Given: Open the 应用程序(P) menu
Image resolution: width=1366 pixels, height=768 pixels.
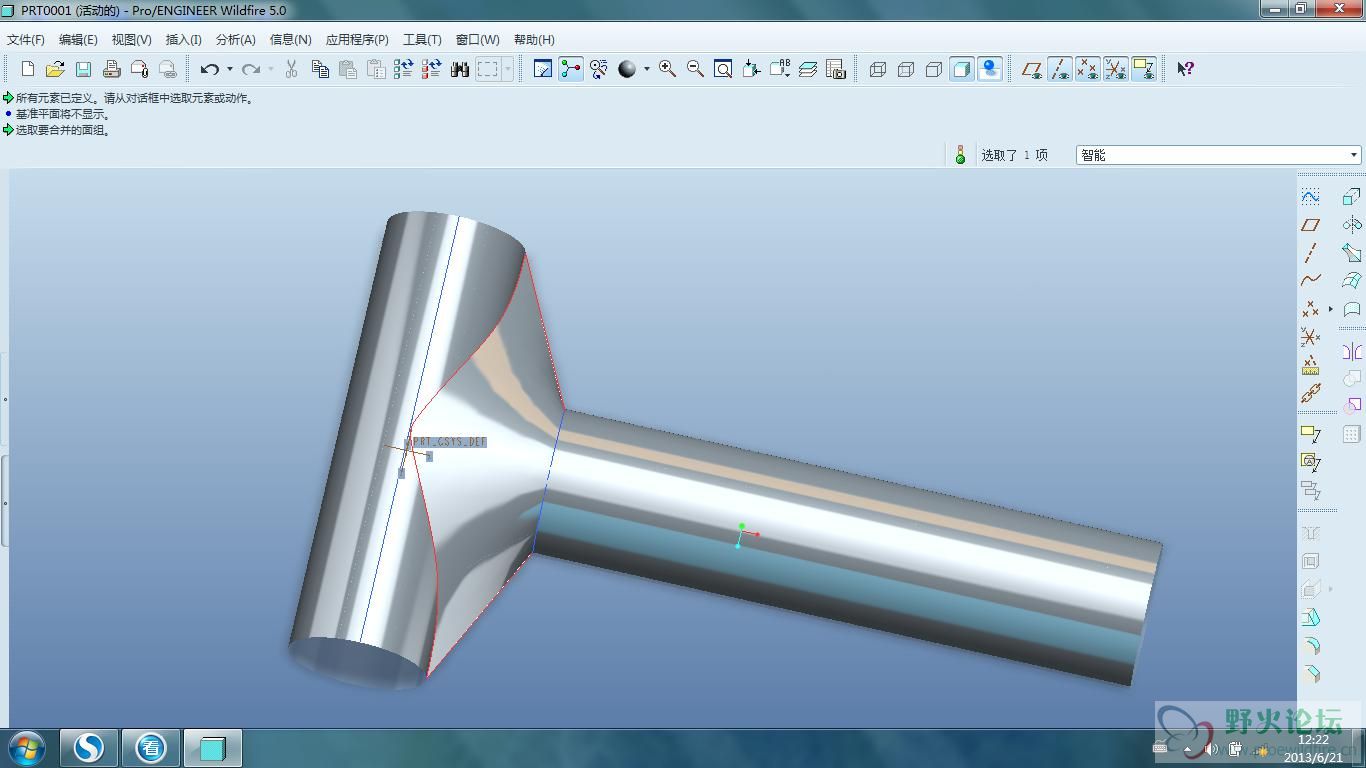Looking at the screenshot, I should click(x=357, y=40).
